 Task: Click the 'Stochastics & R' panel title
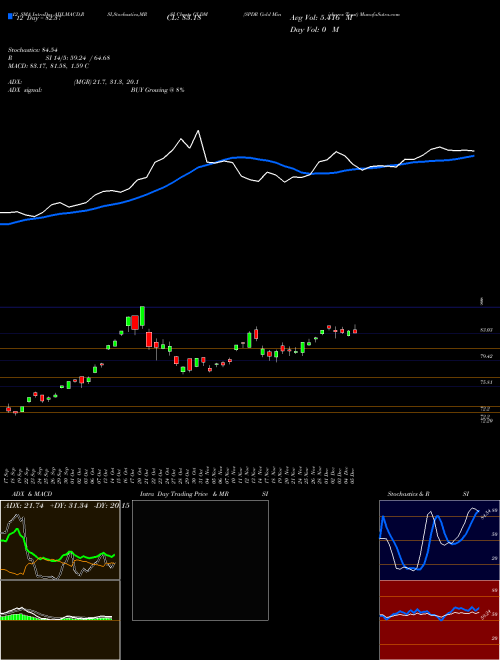(409, 494)
